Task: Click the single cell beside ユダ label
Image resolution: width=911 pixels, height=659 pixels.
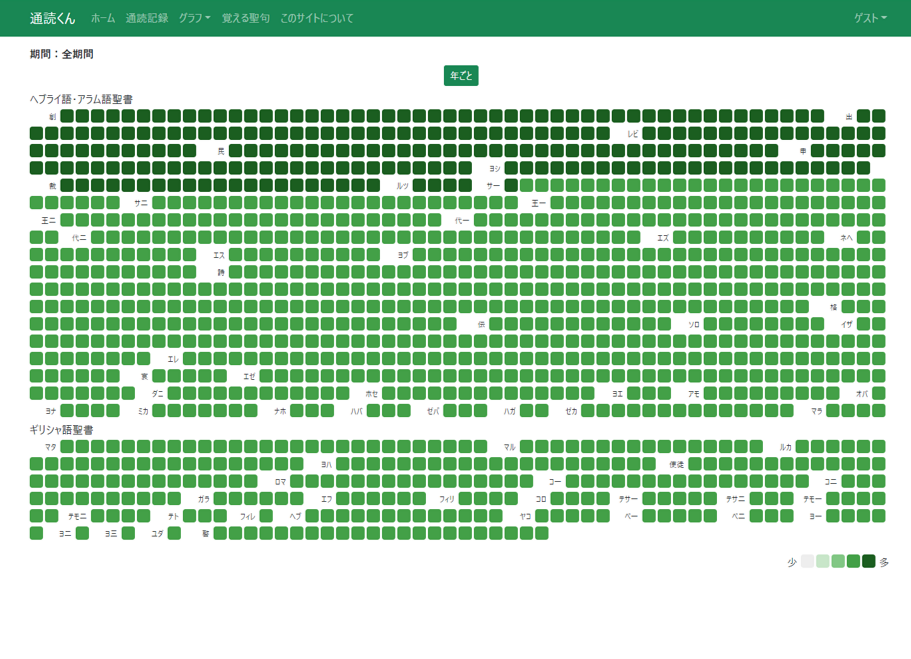Action: (174, 533)
